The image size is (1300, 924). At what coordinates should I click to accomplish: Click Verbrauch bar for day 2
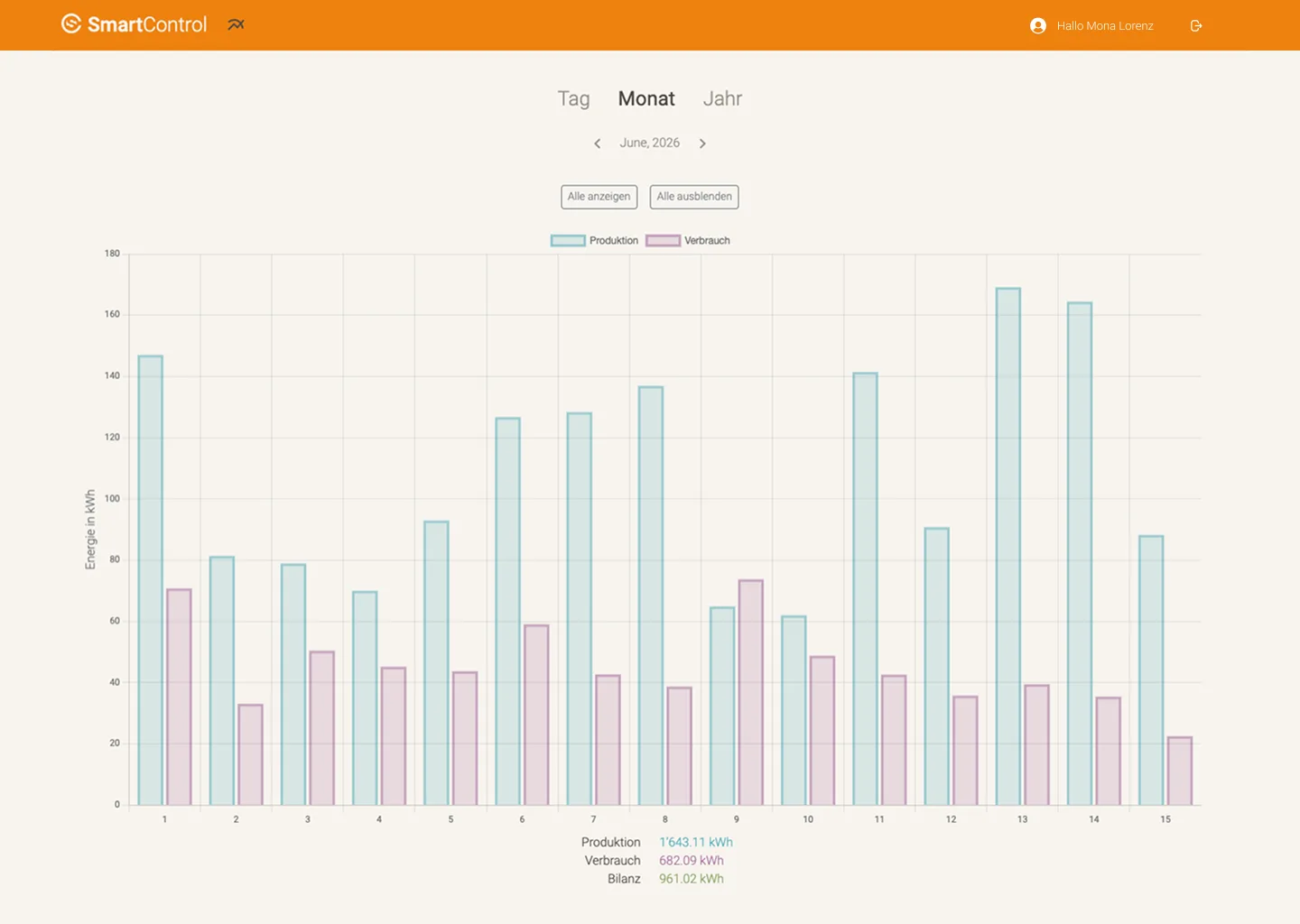pos(250,754)
